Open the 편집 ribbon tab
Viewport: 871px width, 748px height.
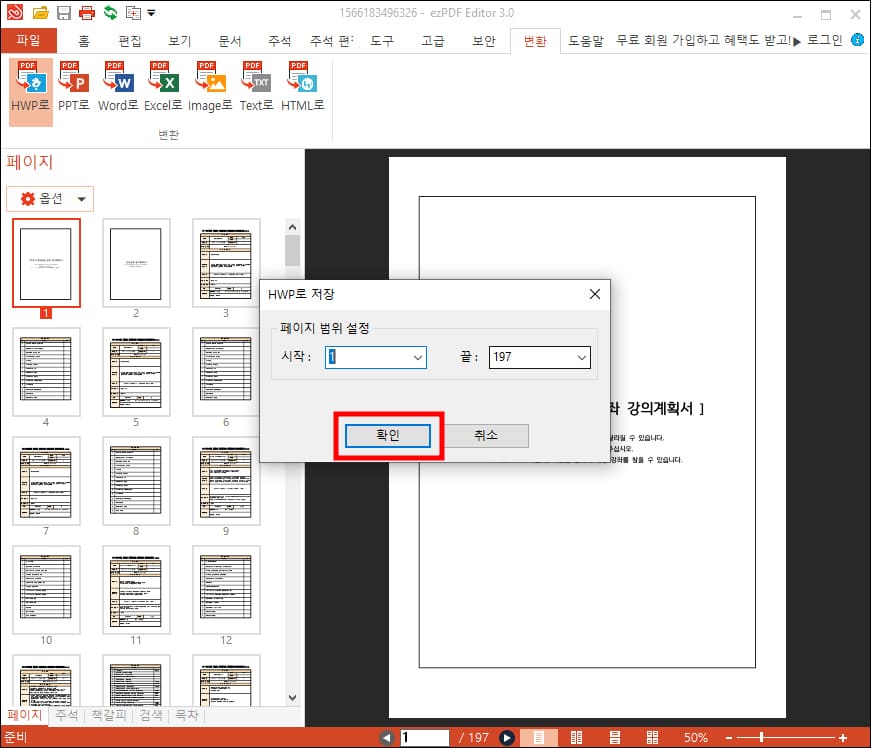tap(130, 41)
